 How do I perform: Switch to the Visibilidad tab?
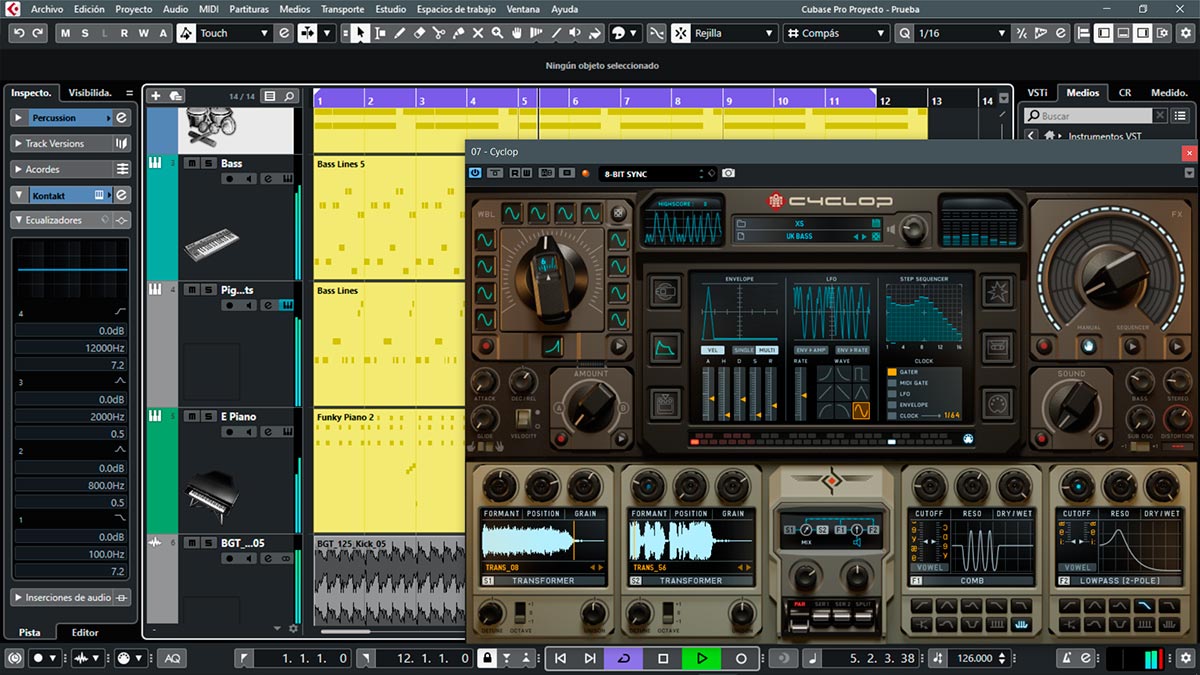[90, 92]
